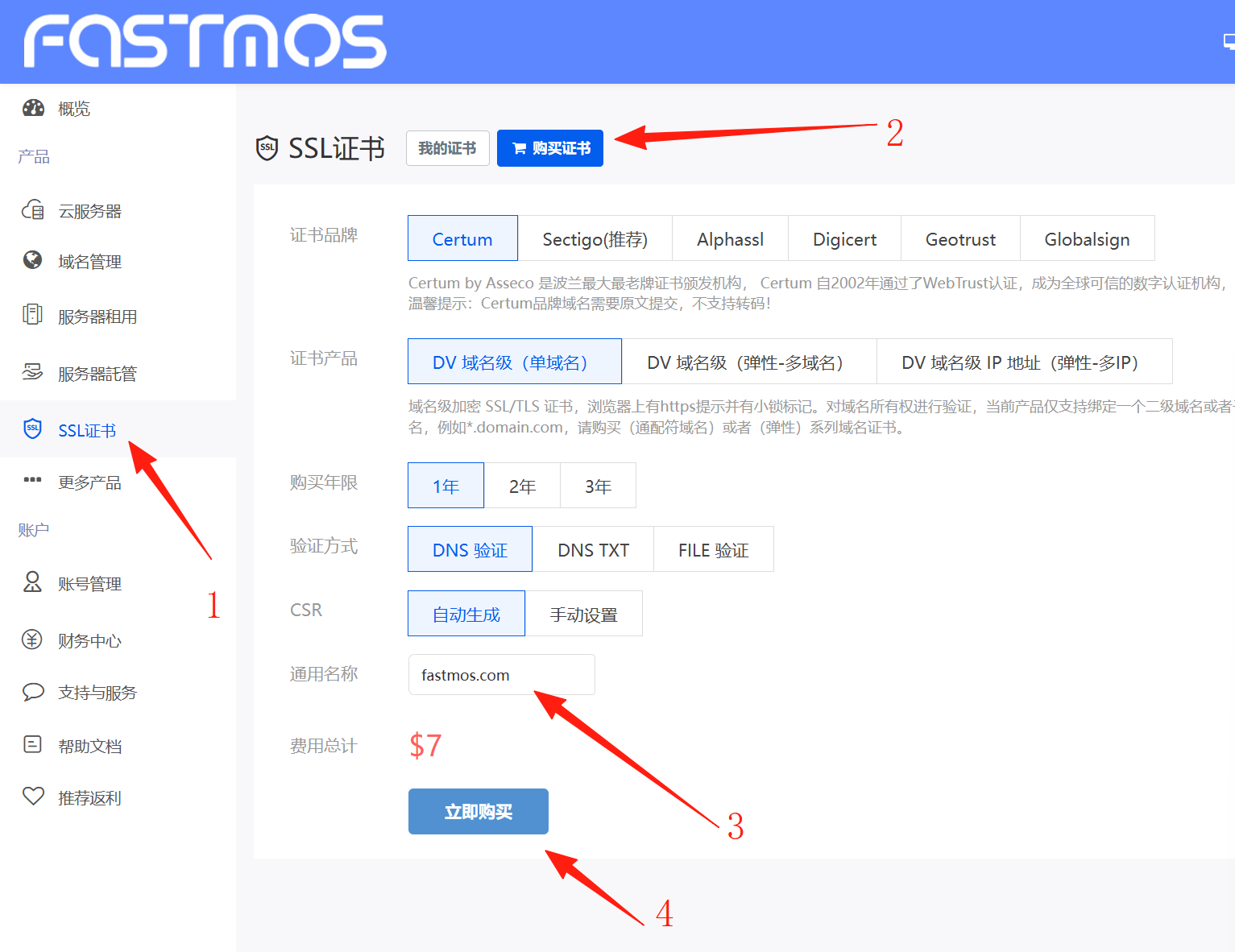Select FILE 验证 verification method
The height and width of the screenshot is (952, 1235).
tap(713, 550)
